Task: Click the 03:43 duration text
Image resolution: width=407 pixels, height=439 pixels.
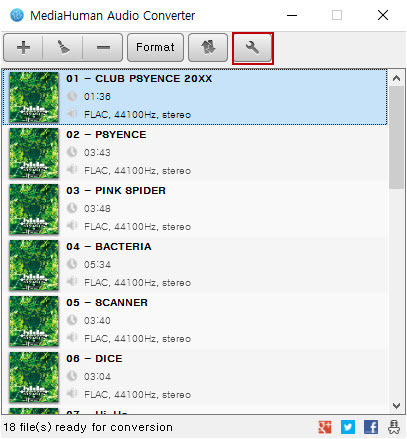Action: [x=97, y=153]
